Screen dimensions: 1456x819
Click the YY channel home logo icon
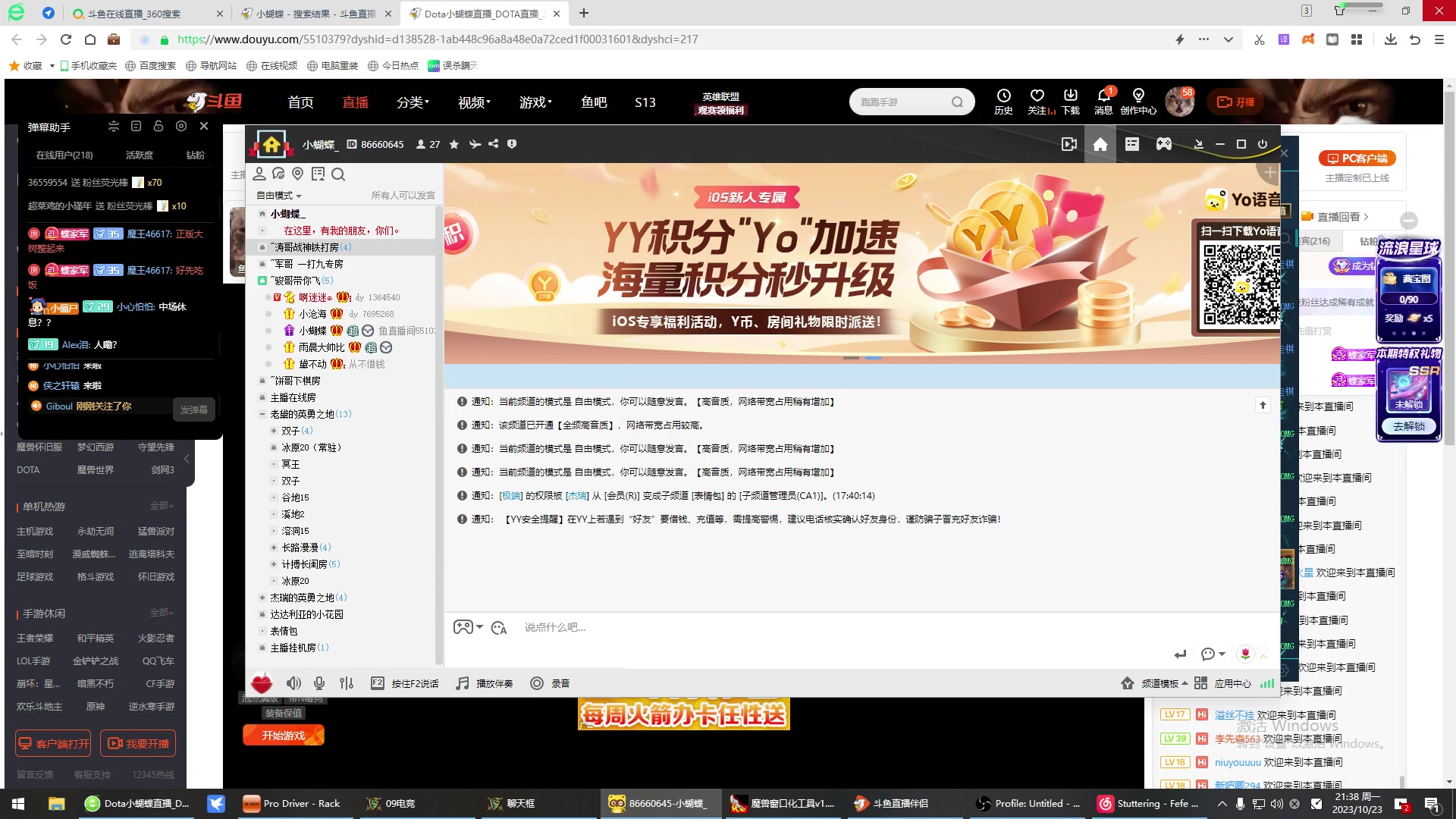[x=271, y=144]
